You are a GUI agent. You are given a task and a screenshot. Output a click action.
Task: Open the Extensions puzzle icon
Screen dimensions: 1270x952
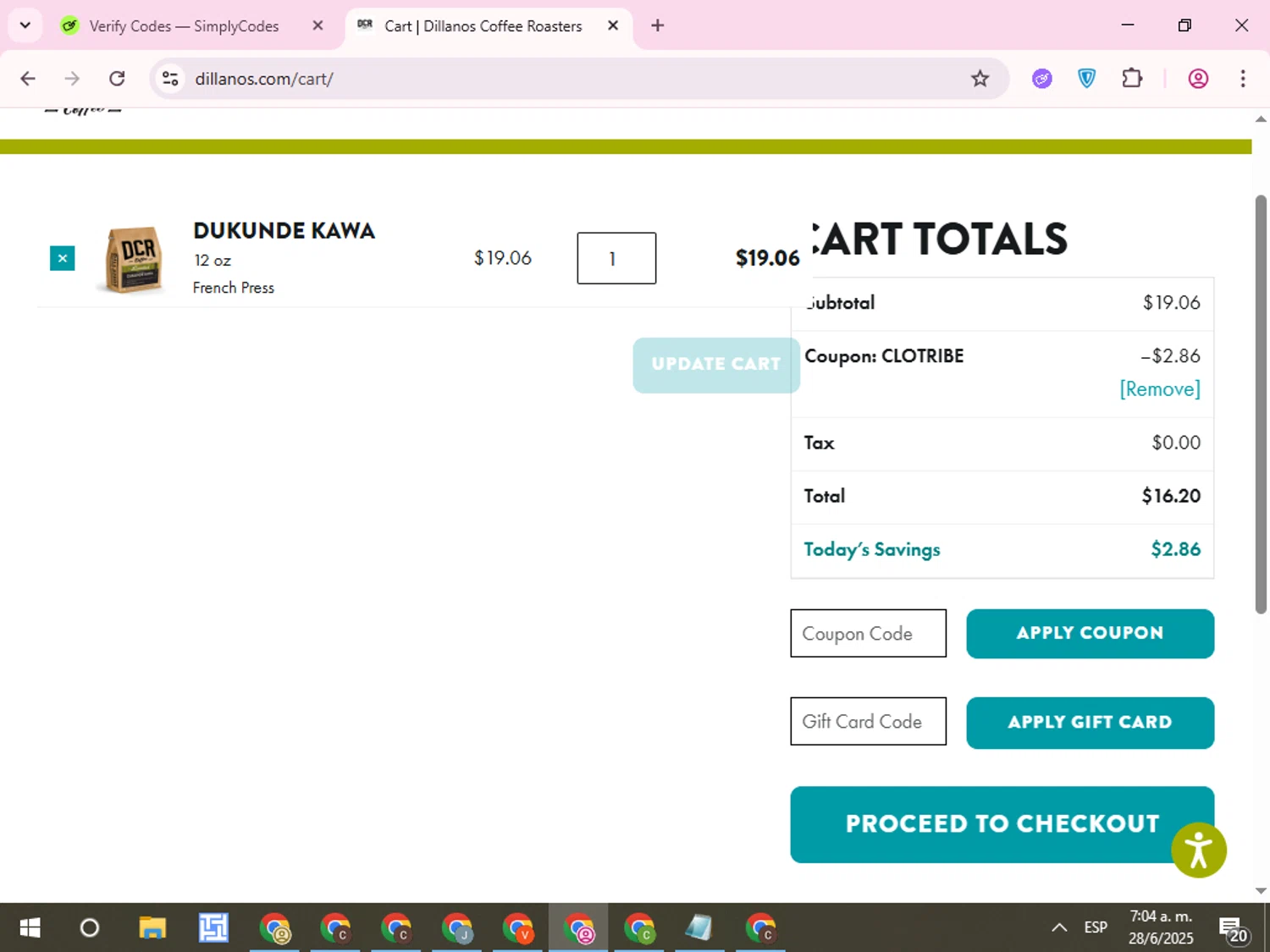(1132, 79)
